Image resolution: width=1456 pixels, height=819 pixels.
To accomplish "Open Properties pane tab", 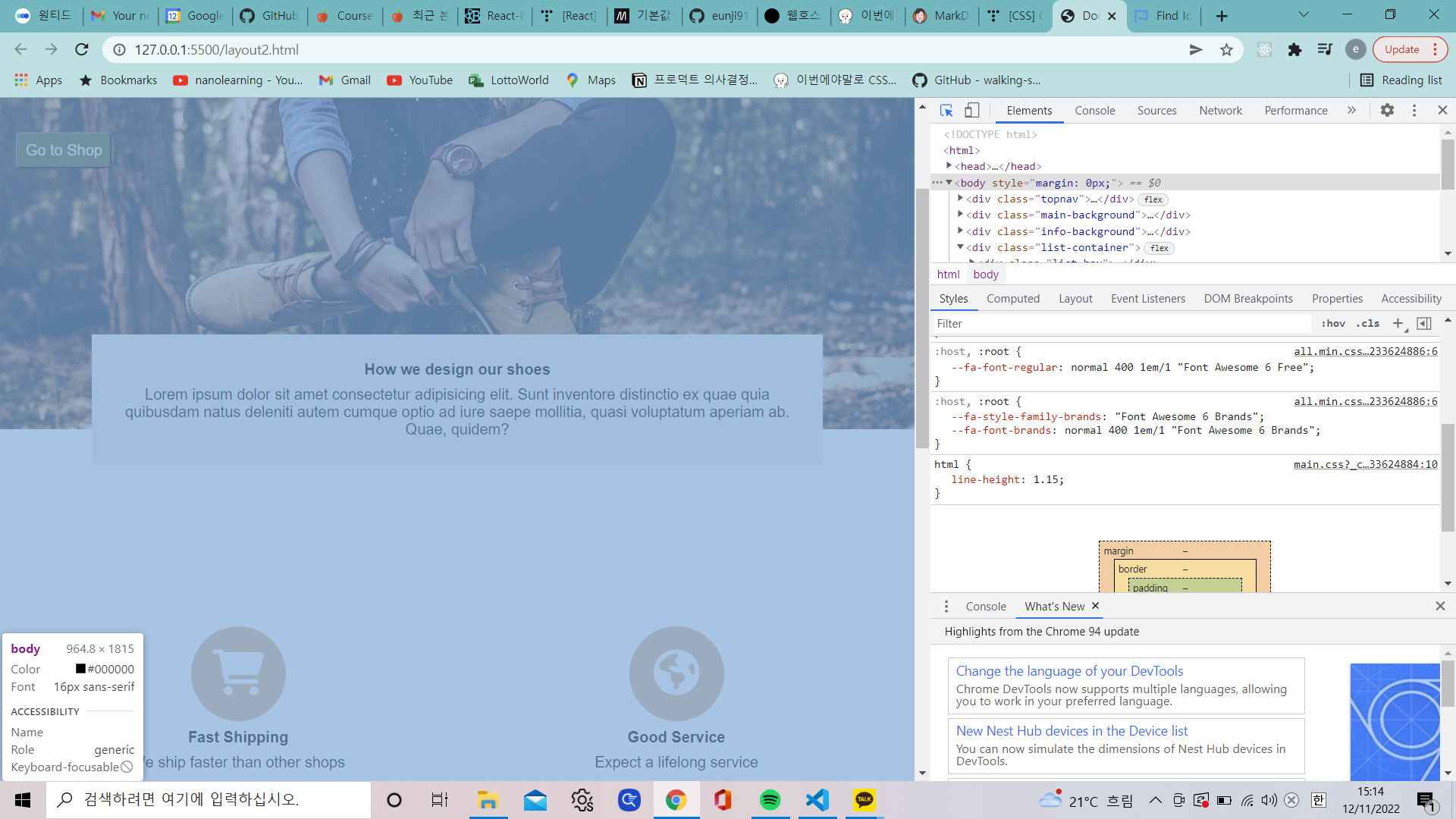I will (1337, 299).
